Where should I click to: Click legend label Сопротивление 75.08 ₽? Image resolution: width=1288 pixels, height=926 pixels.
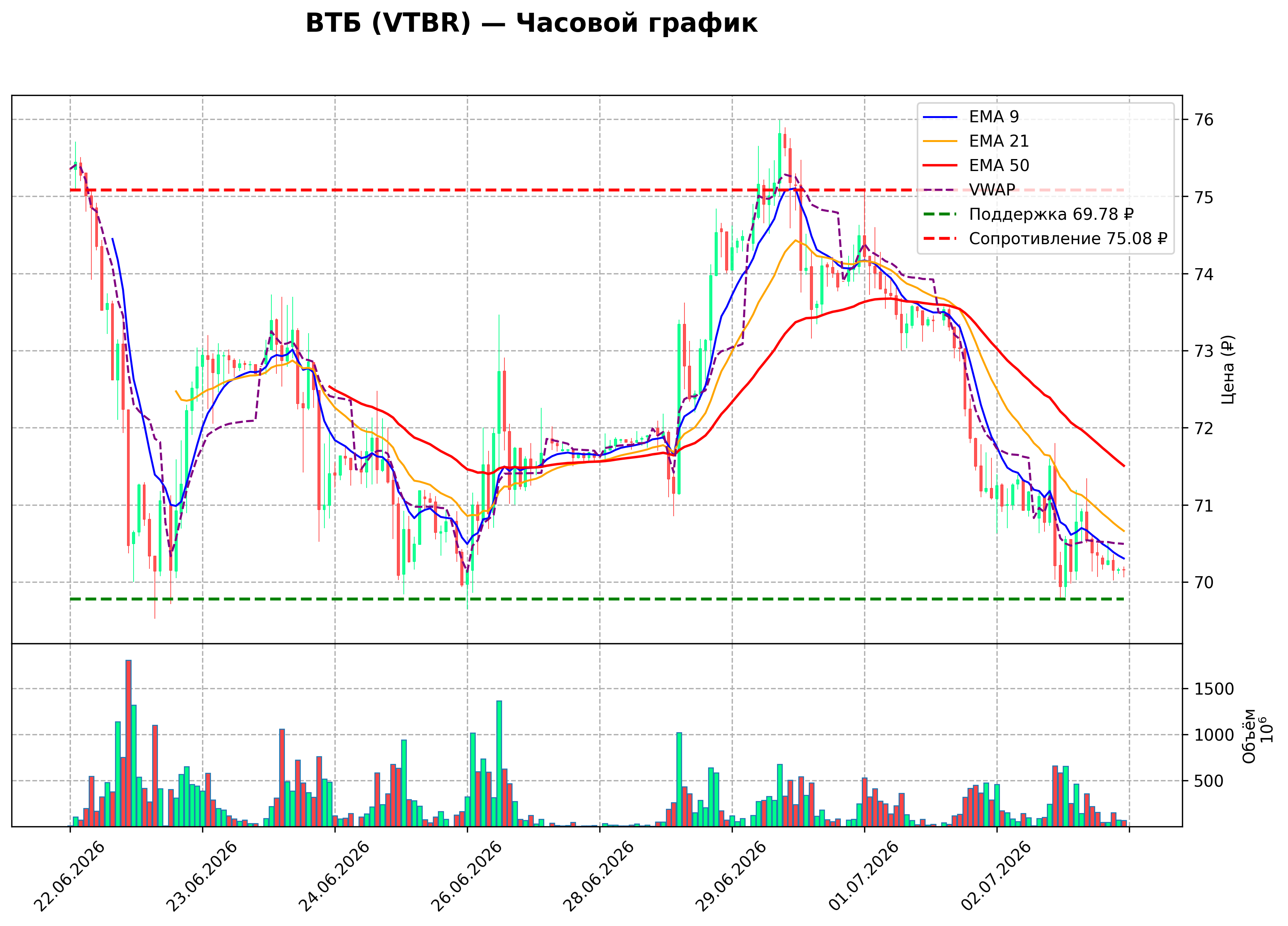1068,238
